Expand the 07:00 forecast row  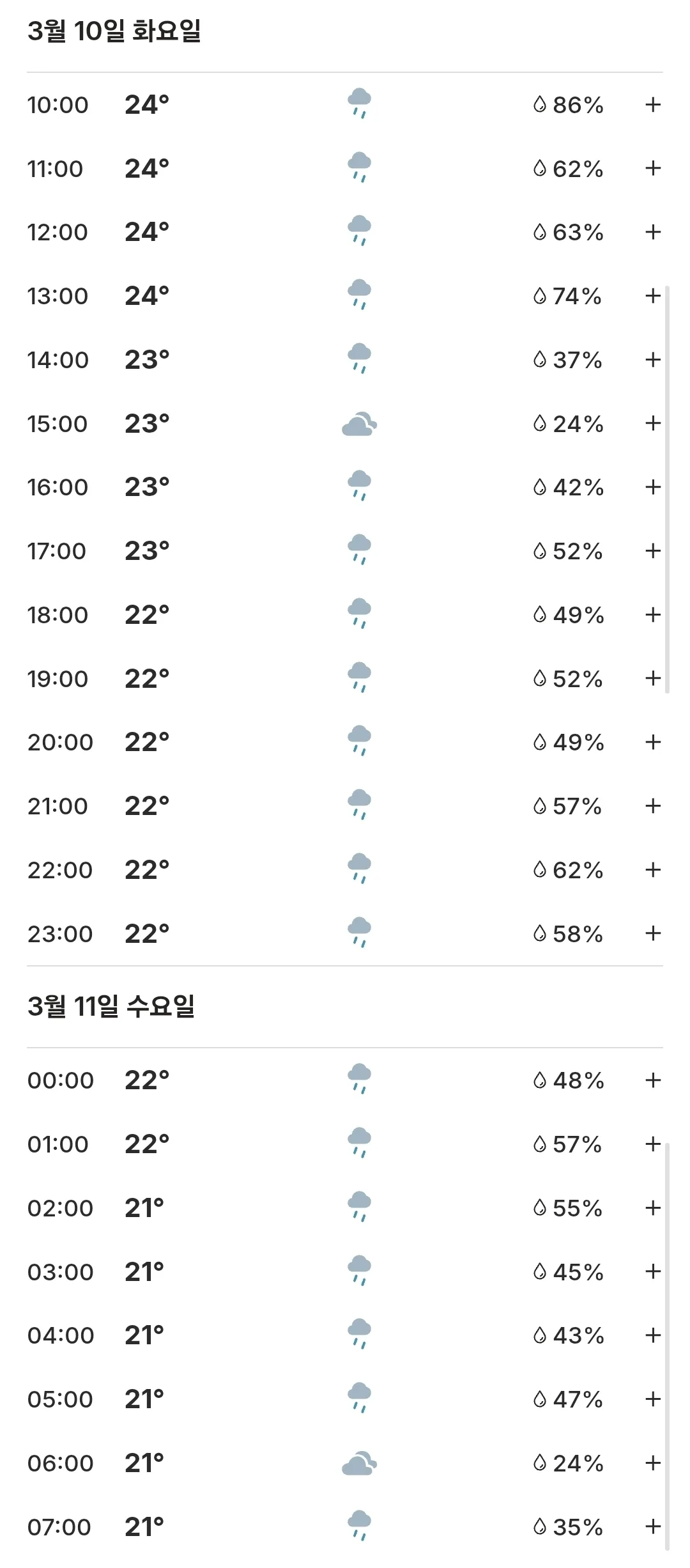(653, 1526)
